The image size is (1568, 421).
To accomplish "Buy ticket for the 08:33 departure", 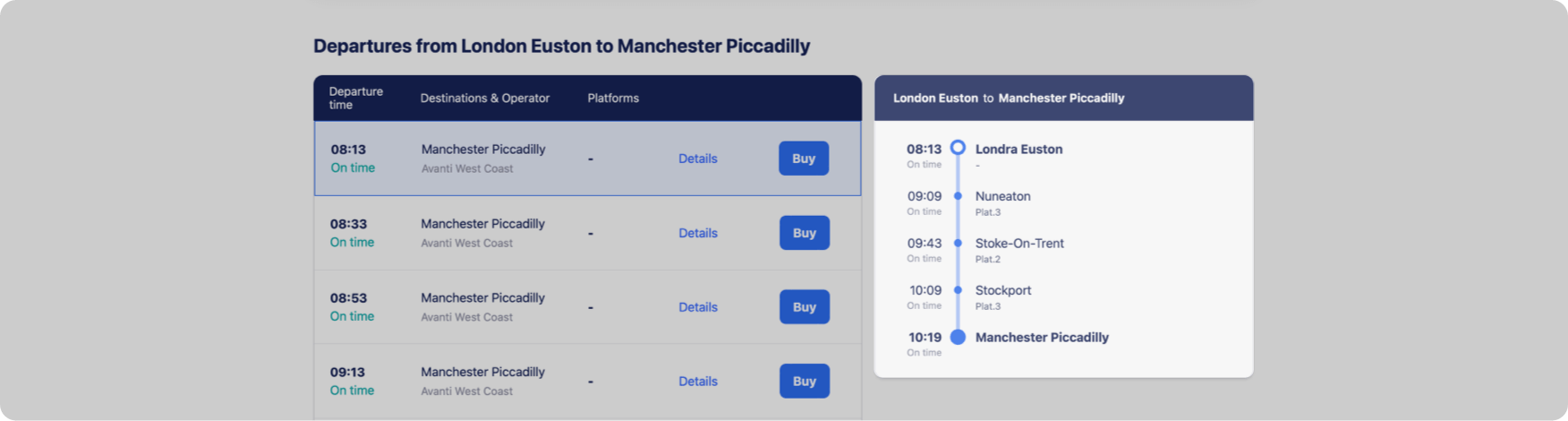I will tap(805, 233).
